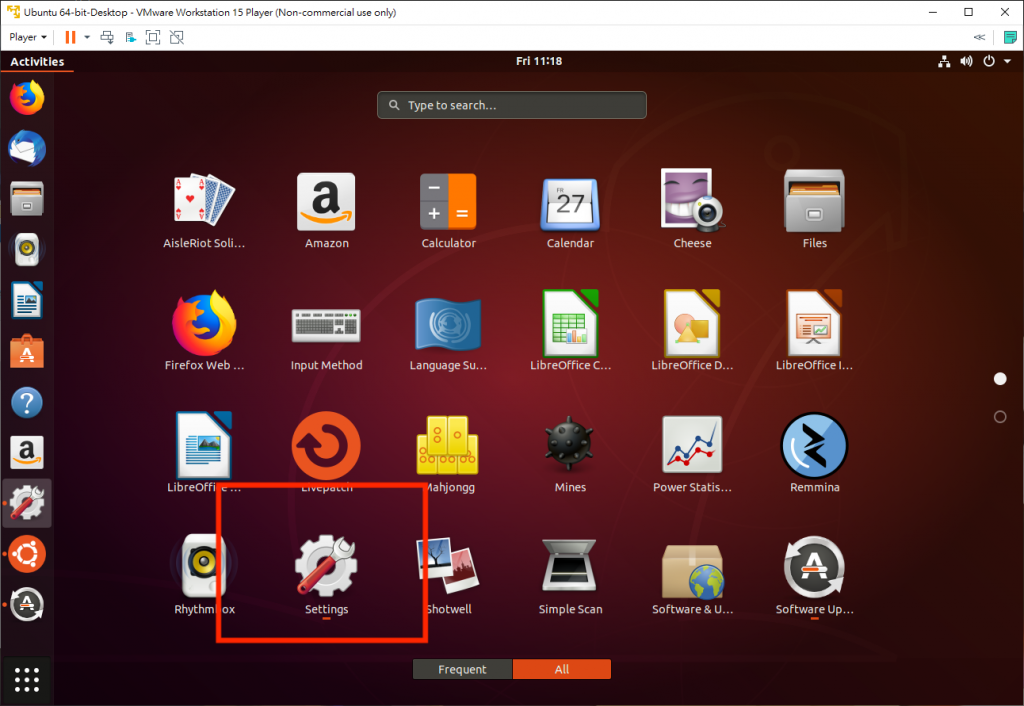Go to the first app page indicator

click(x=1000, y=379)
